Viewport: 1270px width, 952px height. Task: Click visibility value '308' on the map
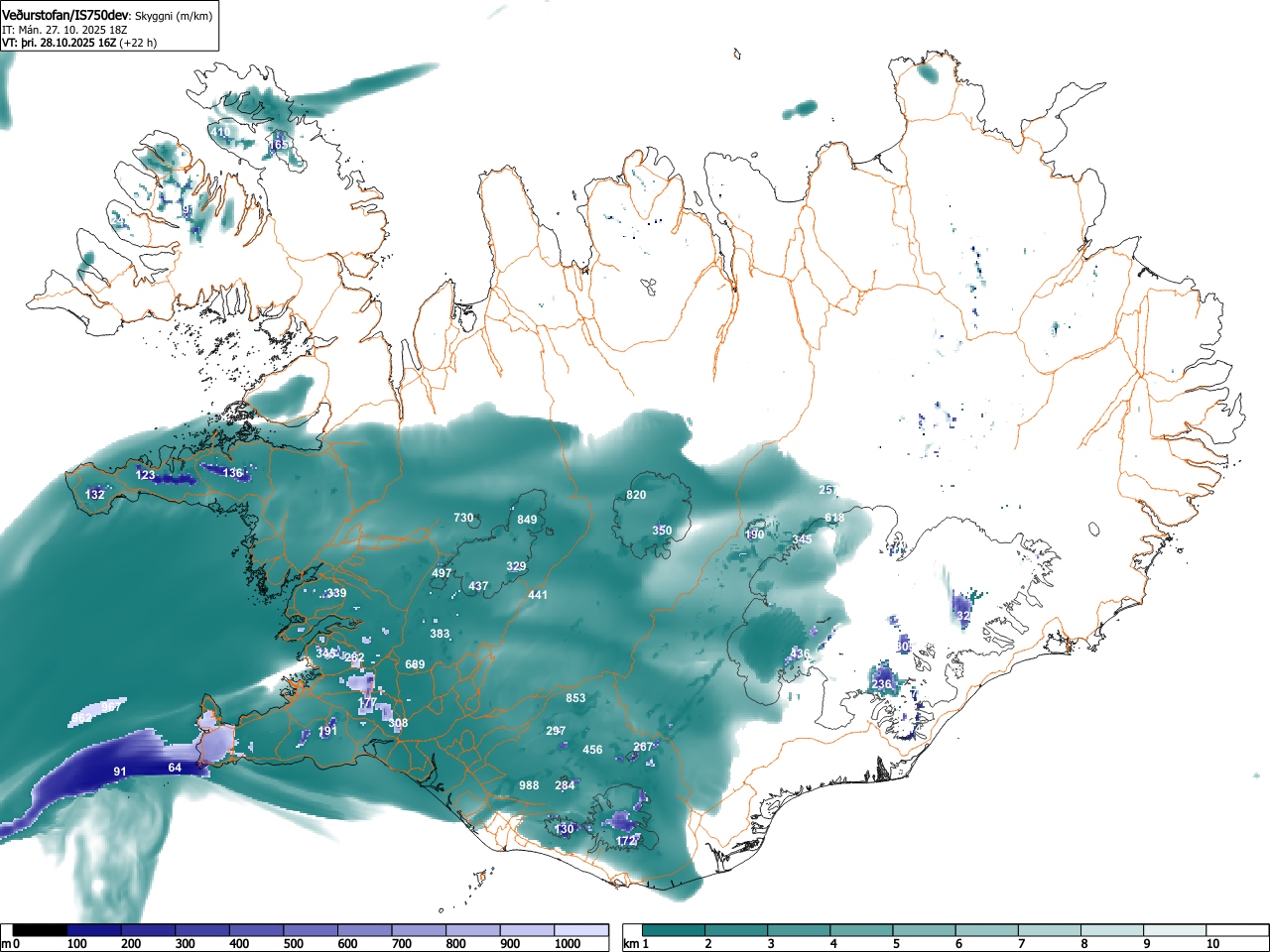(398, 723)
